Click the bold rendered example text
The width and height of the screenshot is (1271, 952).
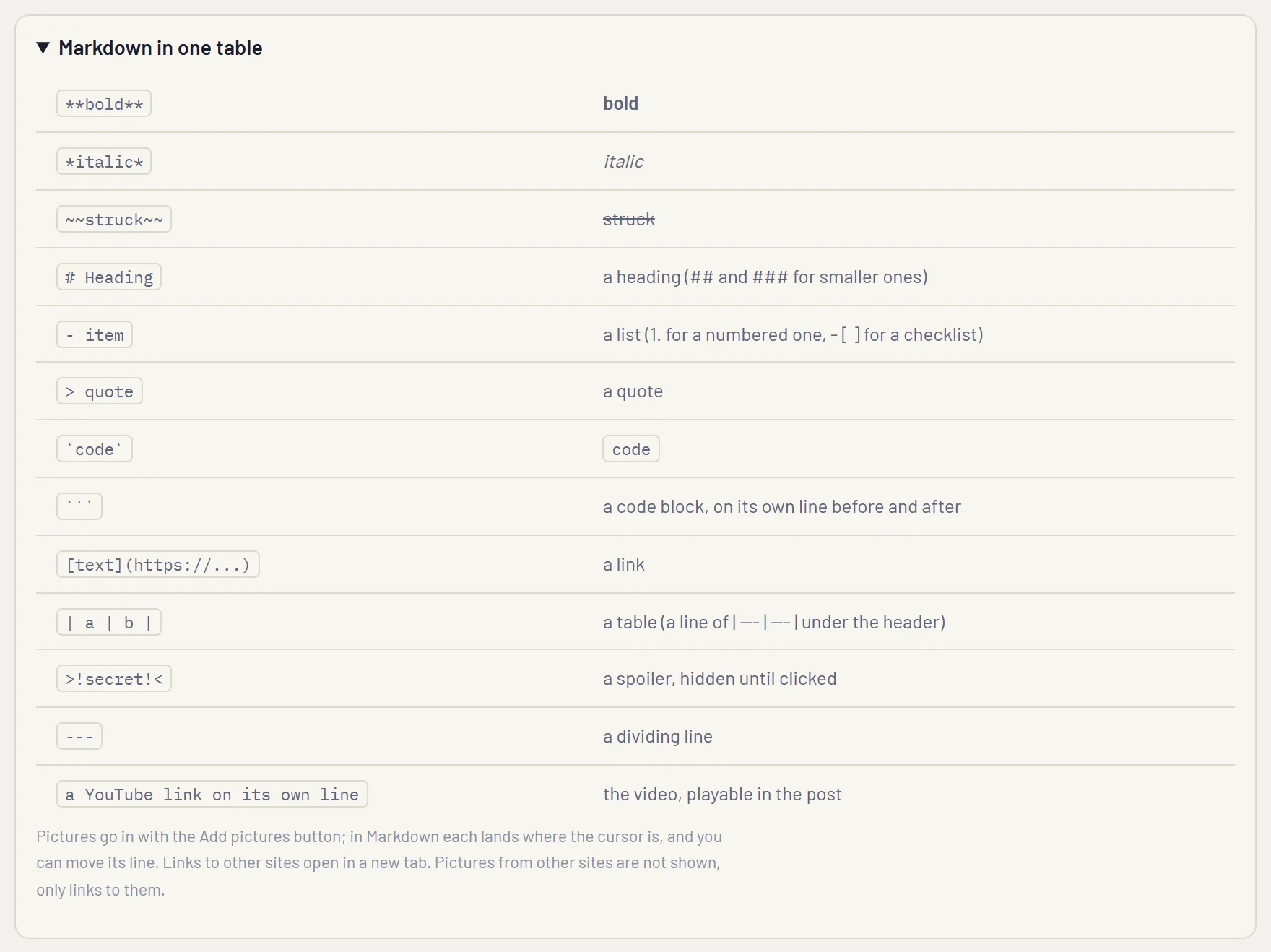[x=621, y=103]
